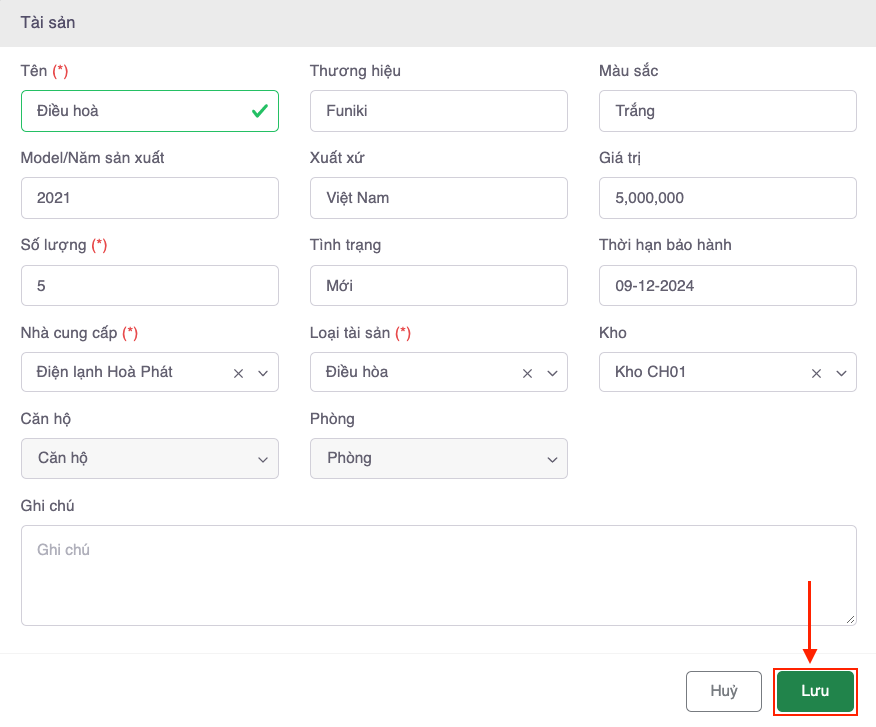Click the Thương hiệu field with Funiki
This screenshot has width=876, height=727.
tap(438, 111)
